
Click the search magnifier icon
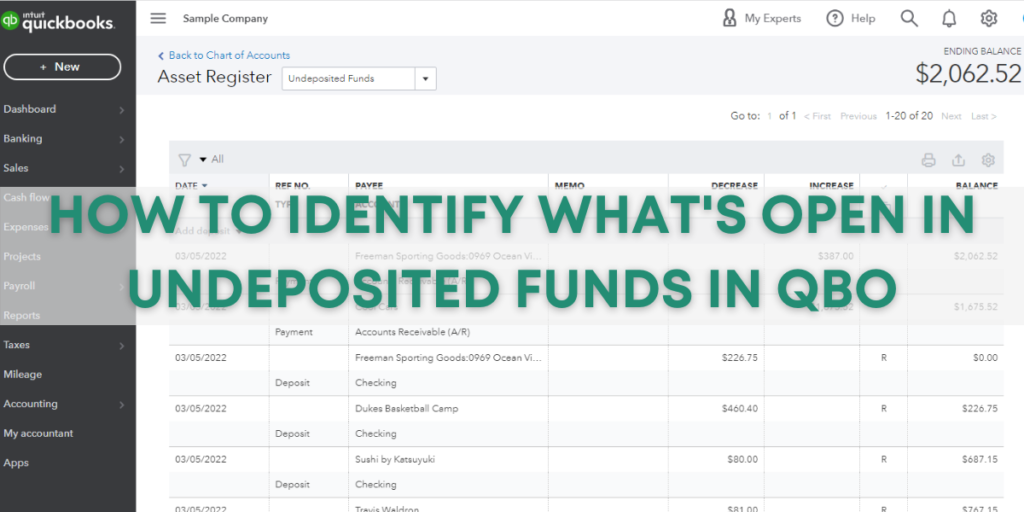909,18
